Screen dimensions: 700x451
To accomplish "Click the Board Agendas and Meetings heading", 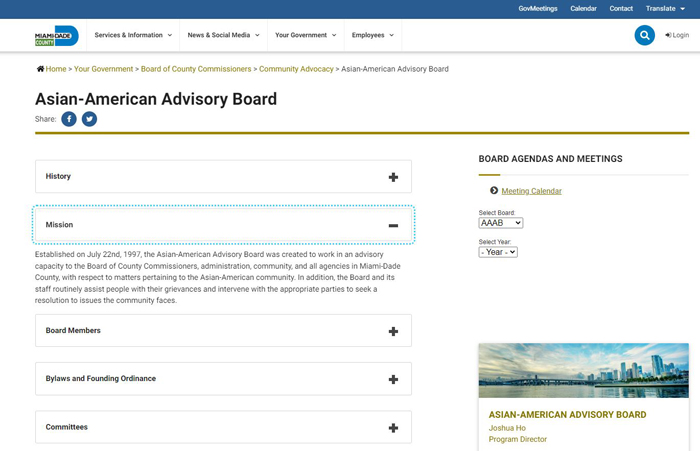I will pyautogui.click(x=550, y=159).
